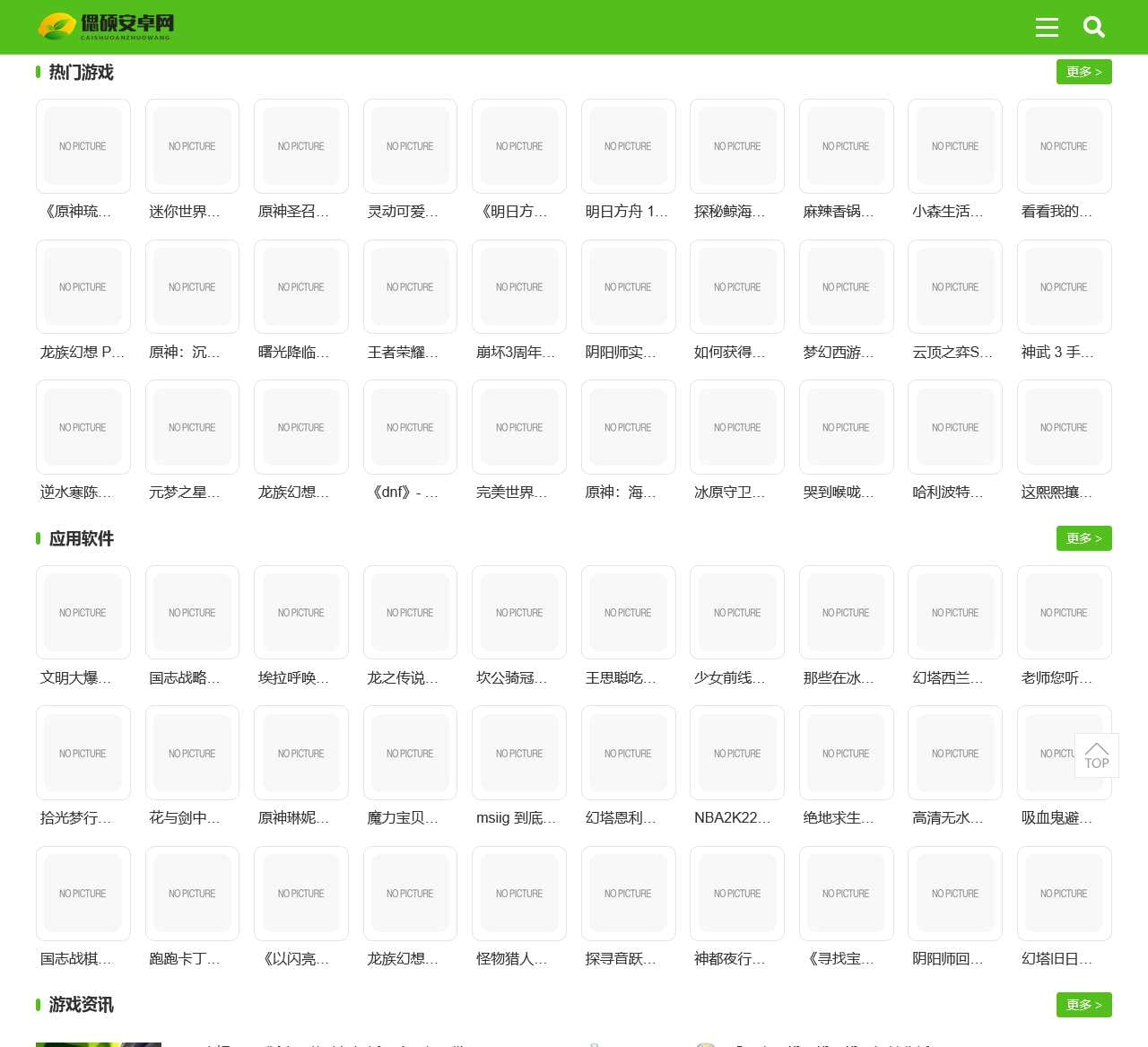Click the search magnifier icon
The width and height of the screenshot is (1148, 1047).
pyautogui.click(x=1094, y=27)
